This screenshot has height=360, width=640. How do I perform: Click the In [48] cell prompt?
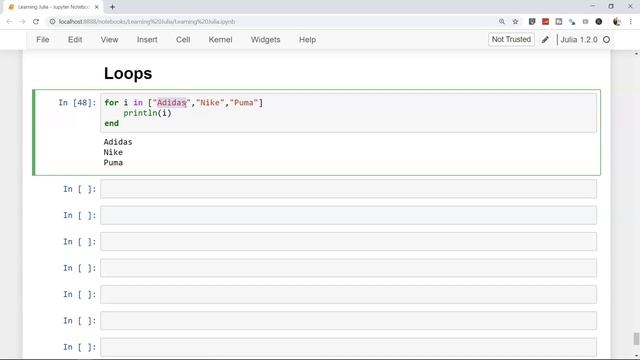click(x=77, y=103)
